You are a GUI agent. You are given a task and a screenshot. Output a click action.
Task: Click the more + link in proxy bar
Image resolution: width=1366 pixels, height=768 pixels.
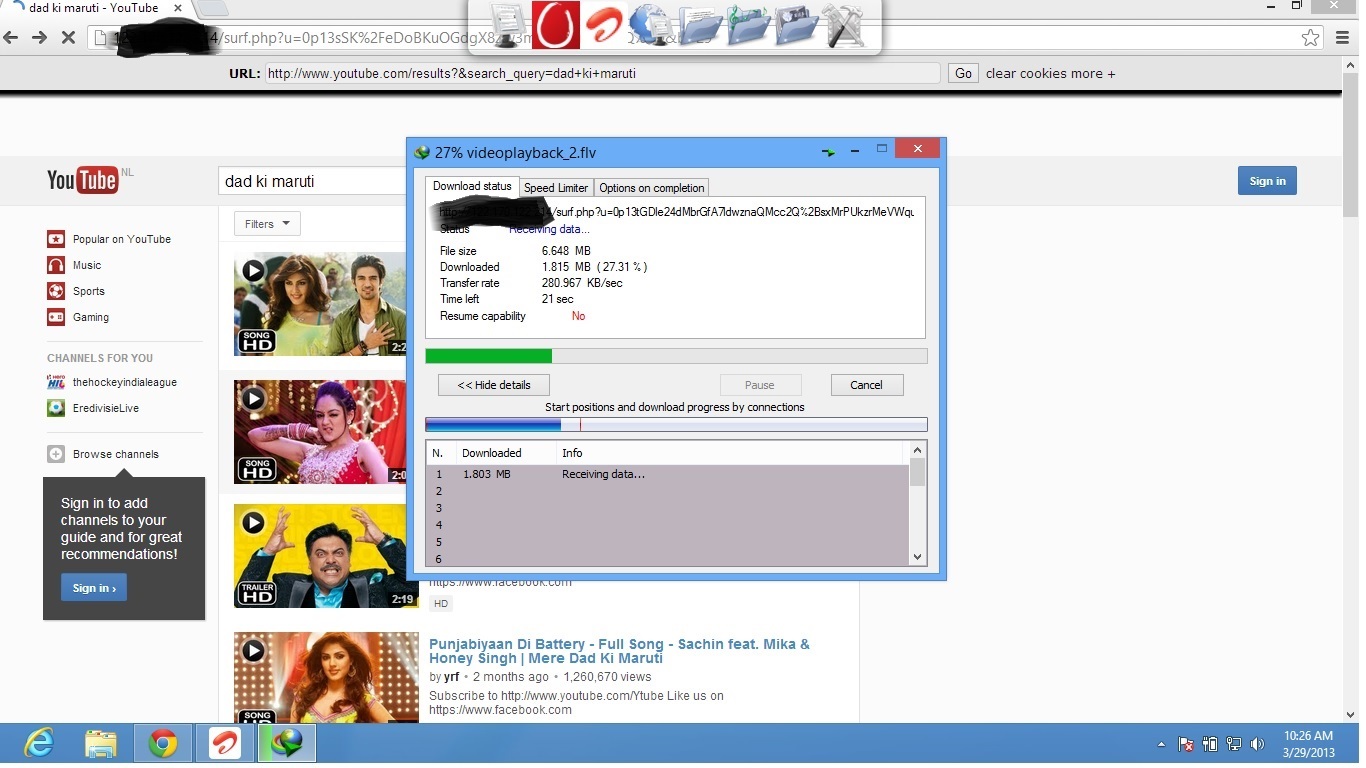1094,73
